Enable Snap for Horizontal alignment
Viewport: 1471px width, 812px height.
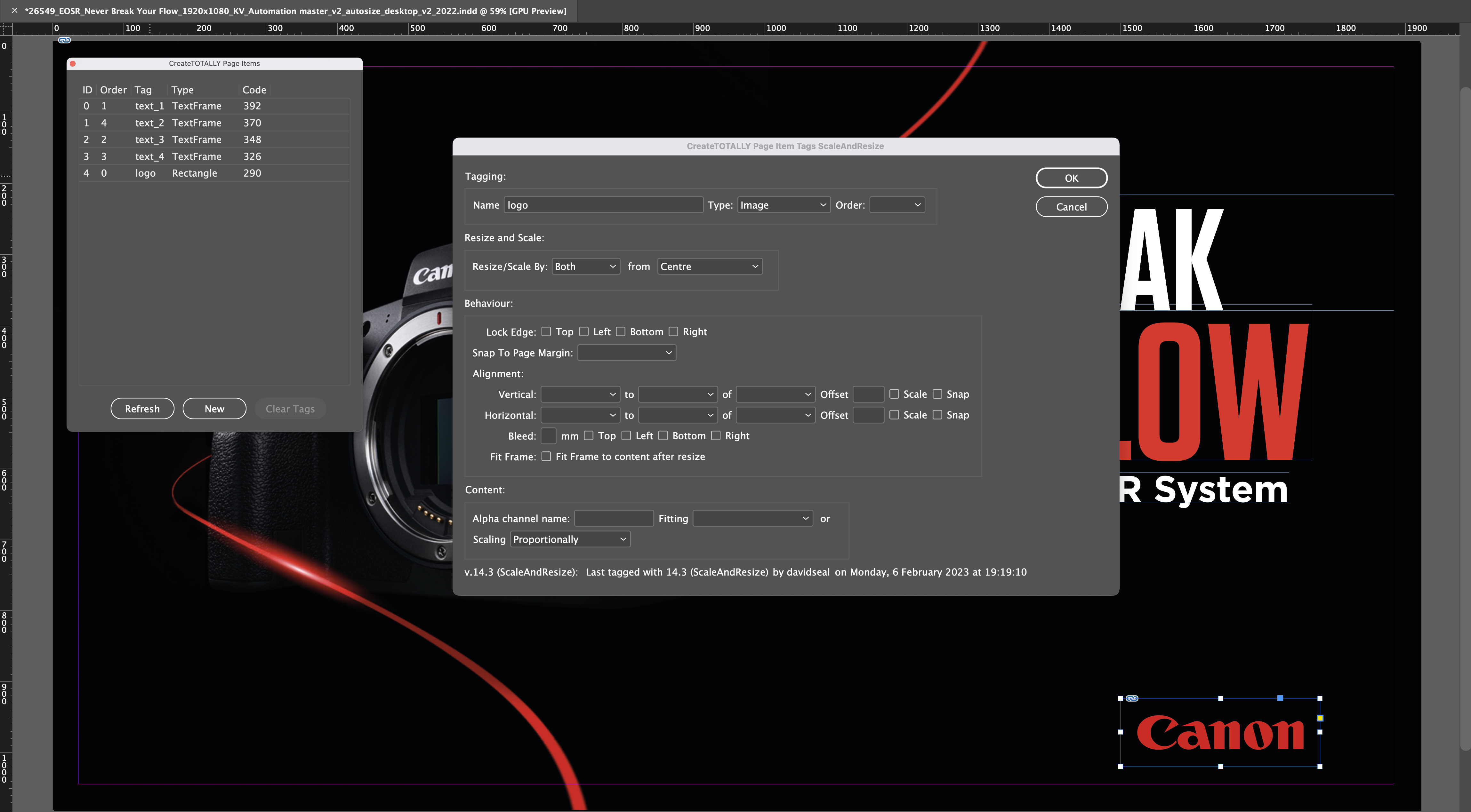click(x=937, y=415)
